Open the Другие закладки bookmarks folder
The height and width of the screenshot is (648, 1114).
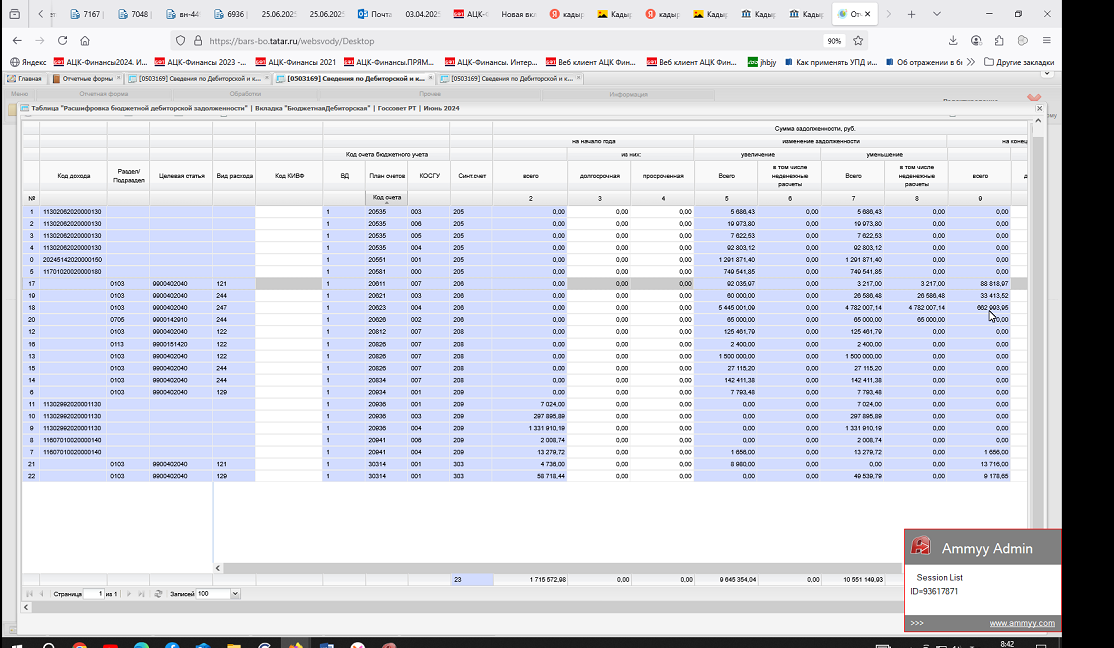[x=1019, y=63]
